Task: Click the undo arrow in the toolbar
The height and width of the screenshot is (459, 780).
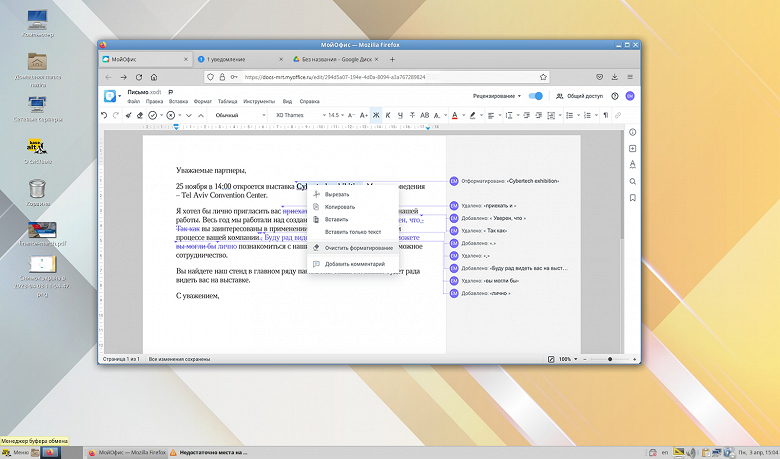Action: click(x=104, y=115)
